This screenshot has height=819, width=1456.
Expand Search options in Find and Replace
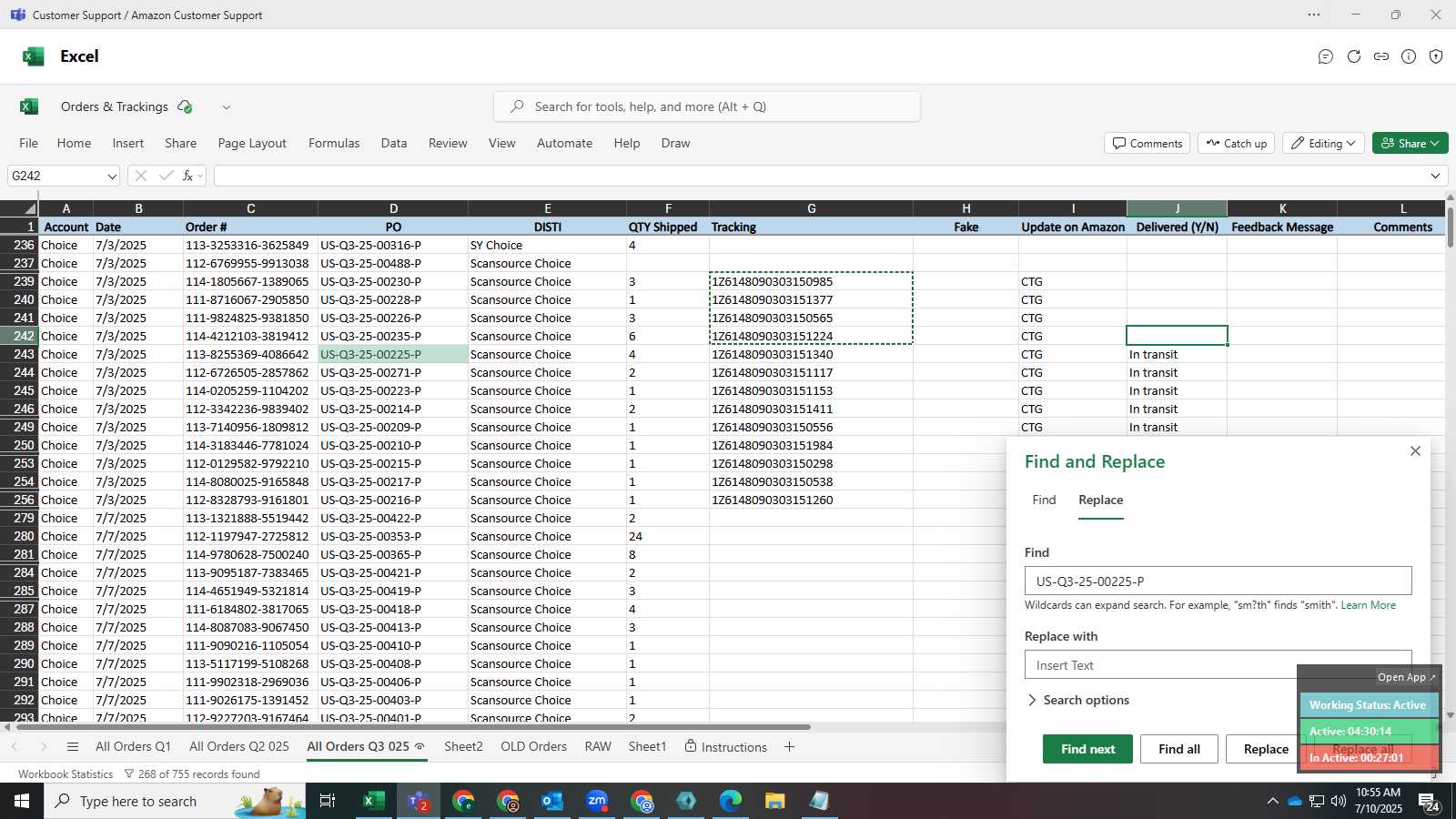point(1077,700)
